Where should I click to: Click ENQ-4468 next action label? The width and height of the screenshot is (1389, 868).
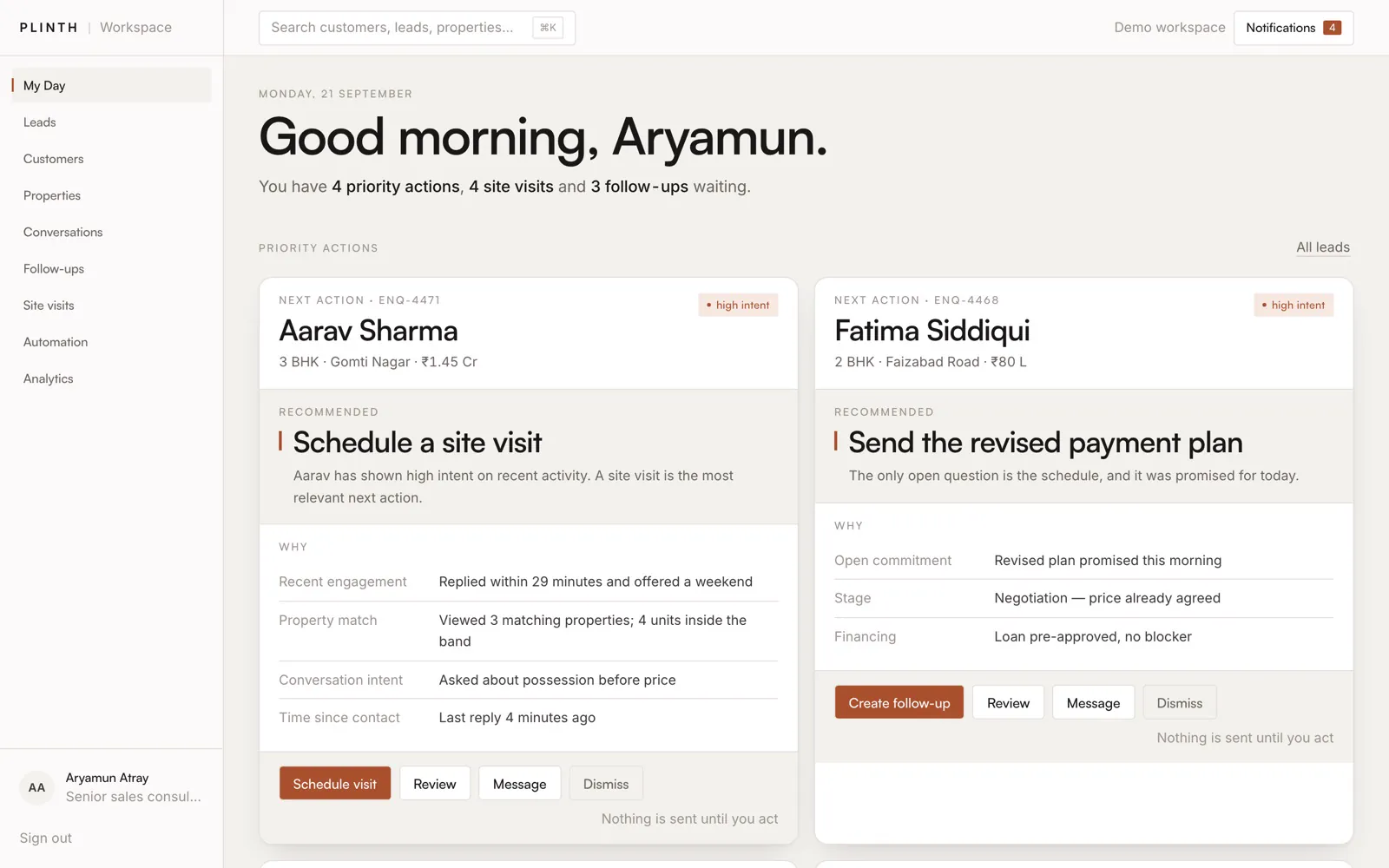(x=917, y=300)
